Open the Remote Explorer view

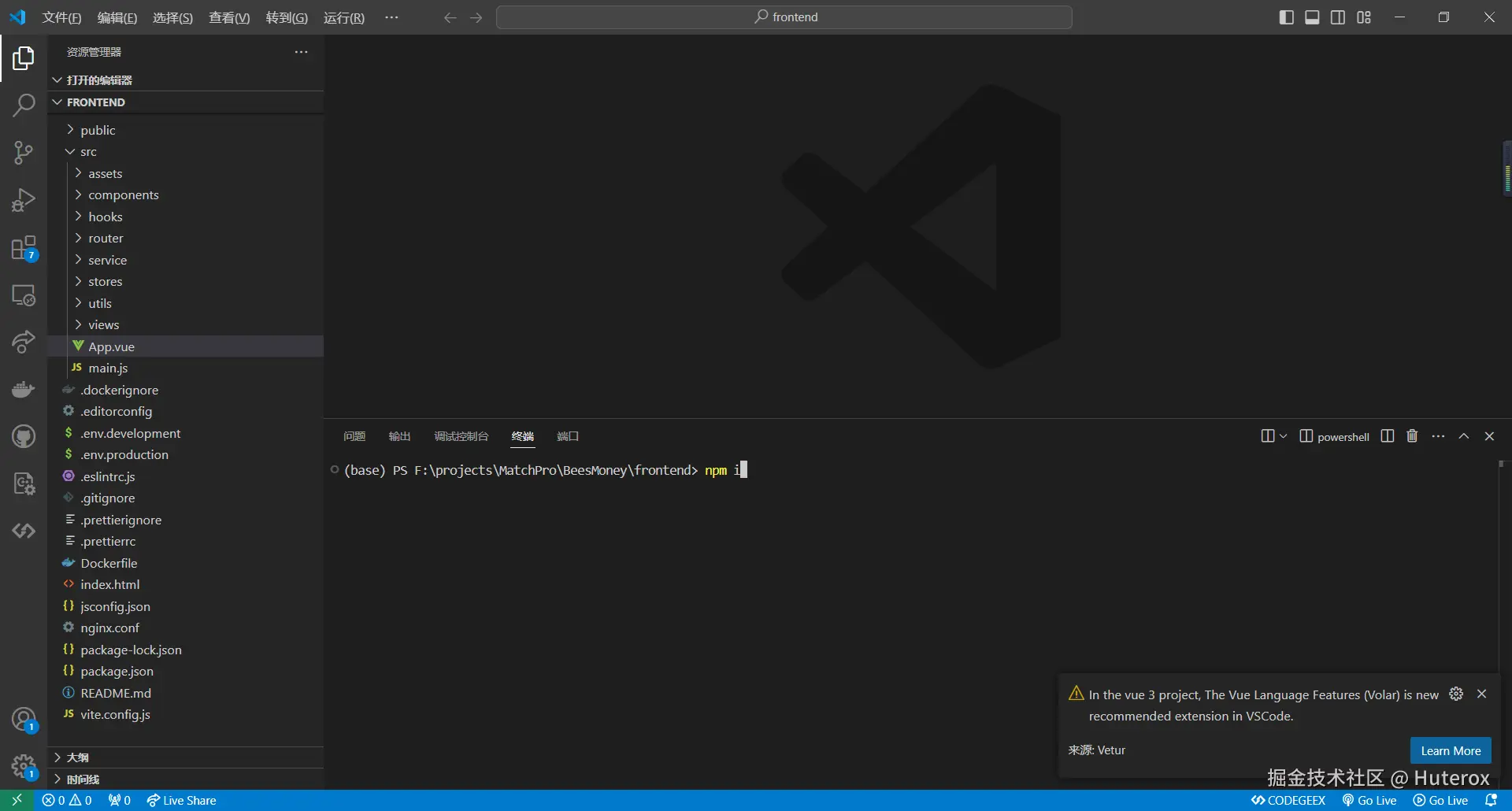tap(24, 295)
